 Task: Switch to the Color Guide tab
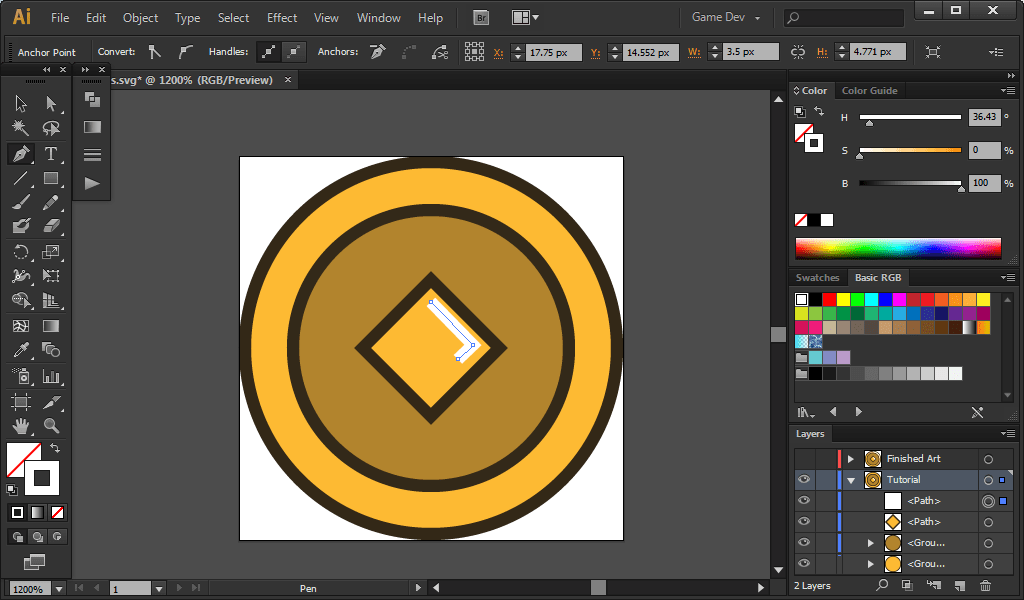click(x=869, y=90)
